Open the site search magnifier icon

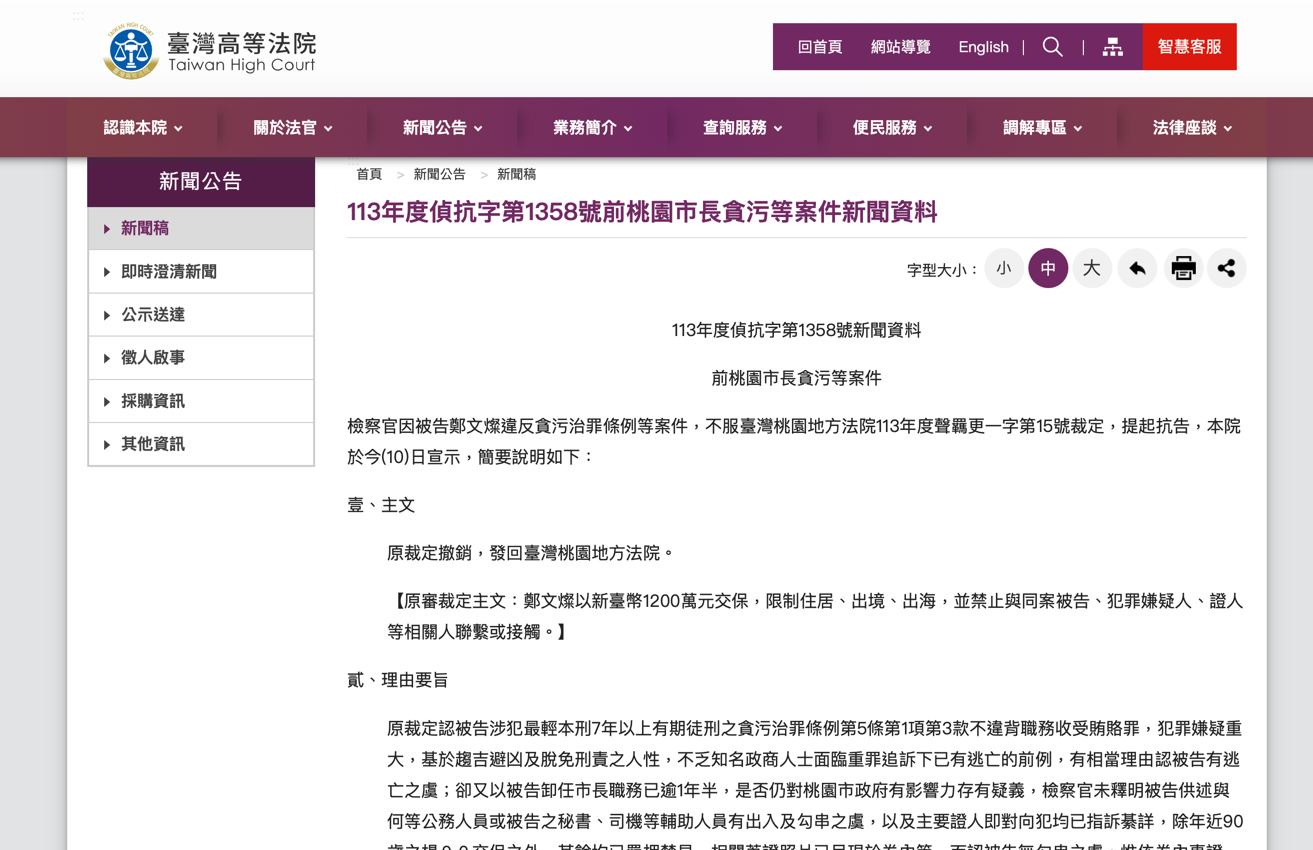click(1052, 46)
